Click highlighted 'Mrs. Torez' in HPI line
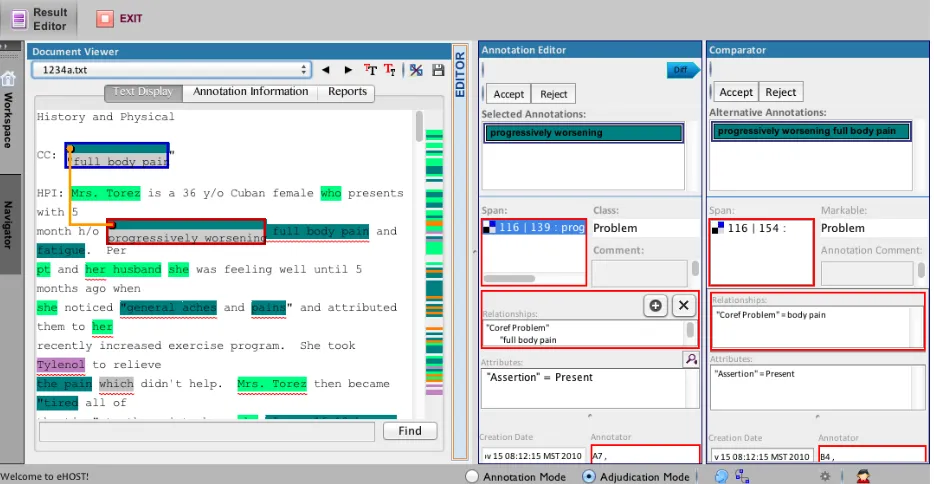Image resolution: width=934 pixels, height=484 pixels. pyautogui.click(x=105, y=193)
